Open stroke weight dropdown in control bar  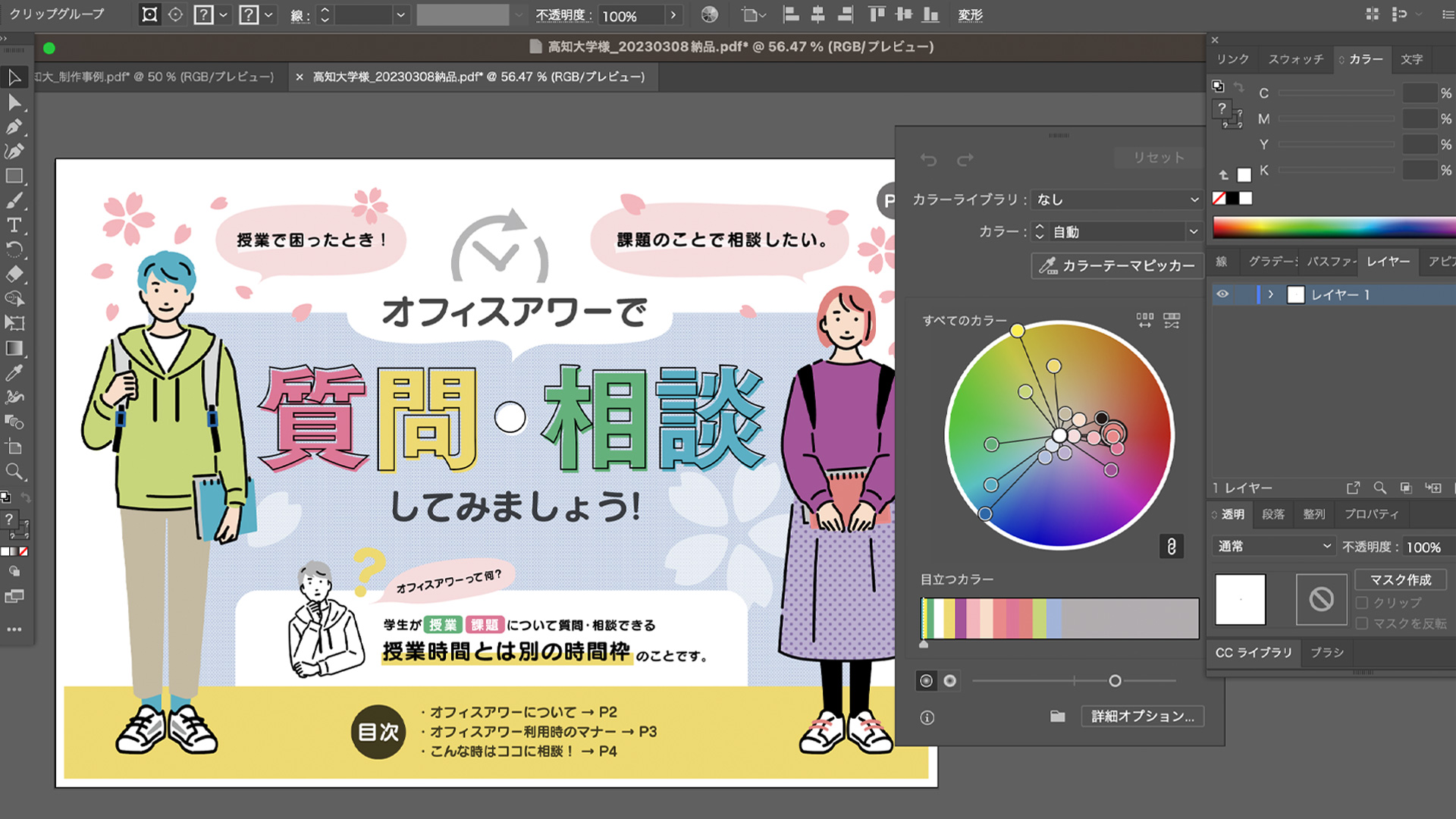[x=401, y=15]
